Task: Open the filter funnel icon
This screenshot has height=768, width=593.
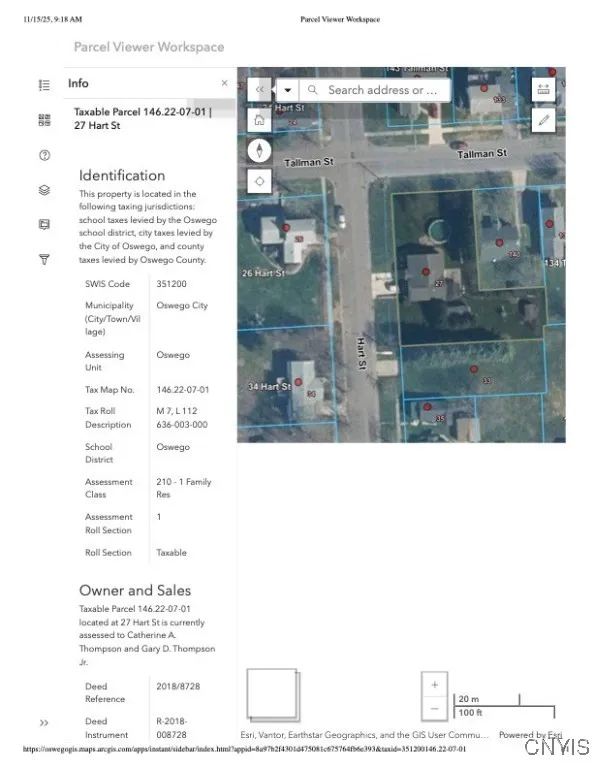Action: [44, 259]
